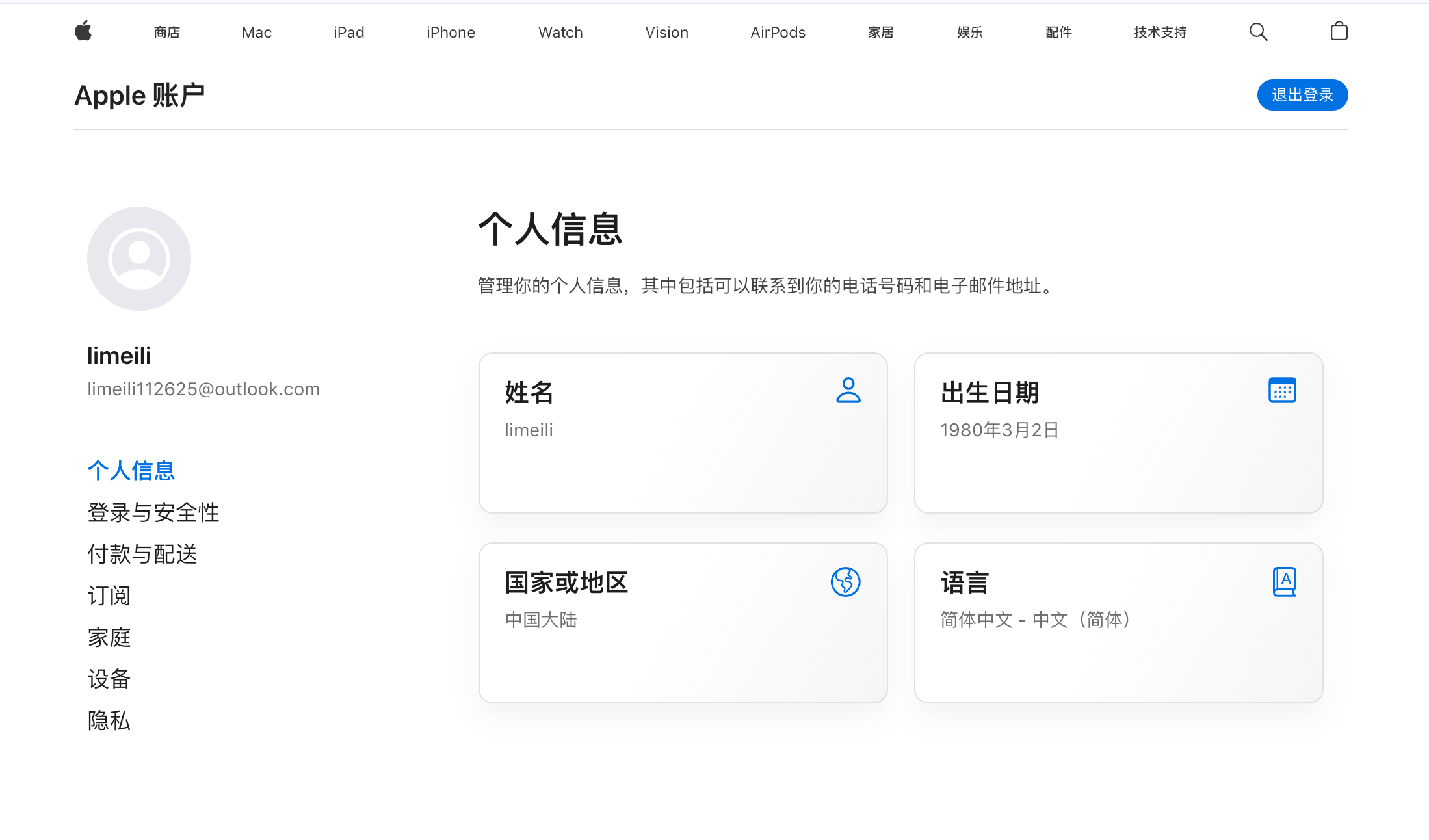Go to 订阅 section
Viewport: 1429px width, 840px height.
(x=109, y=596)
